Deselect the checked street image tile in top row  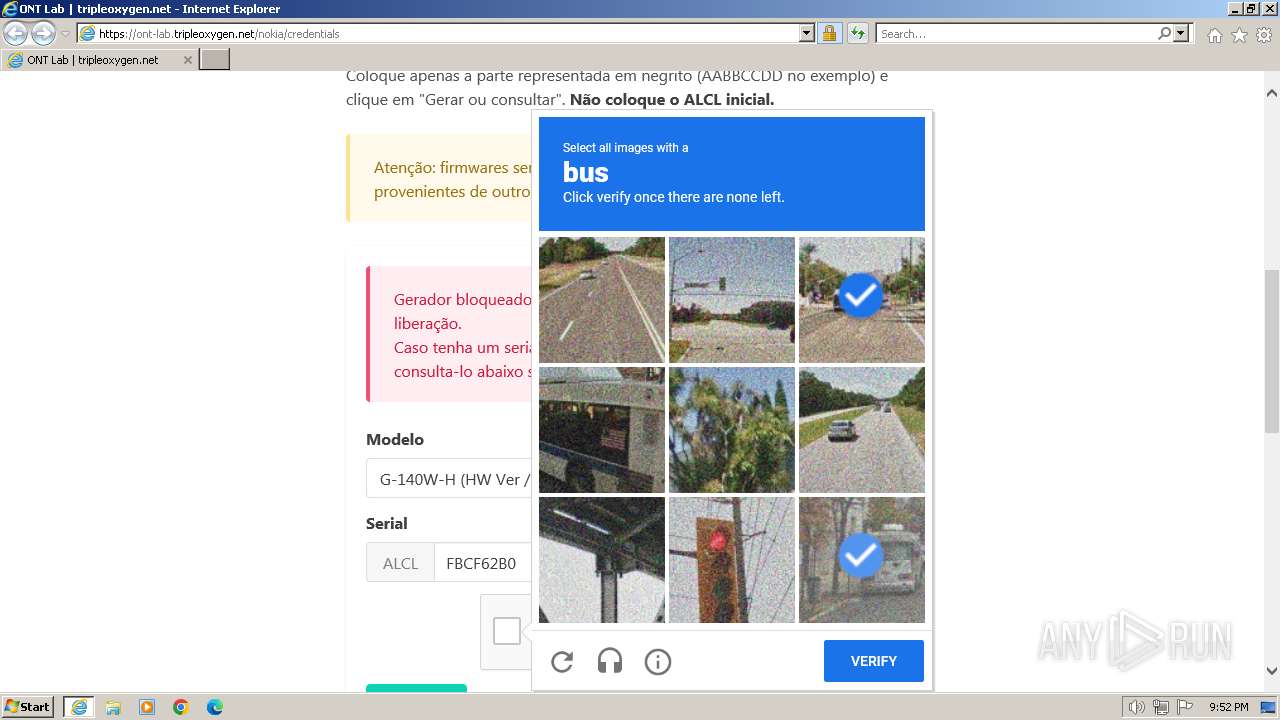point(862,300)
